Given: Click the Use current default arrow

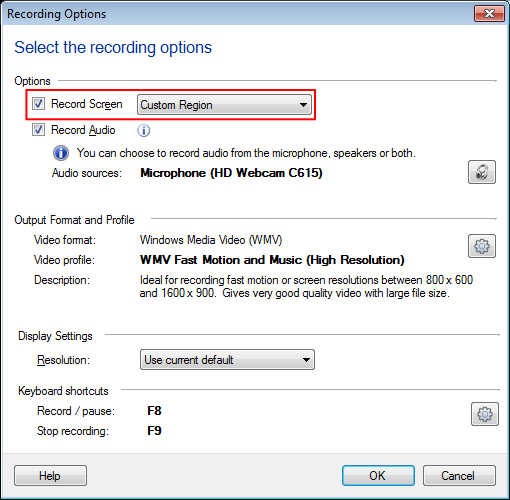Looking at the screenshot, I should click(x=306, y=360).
